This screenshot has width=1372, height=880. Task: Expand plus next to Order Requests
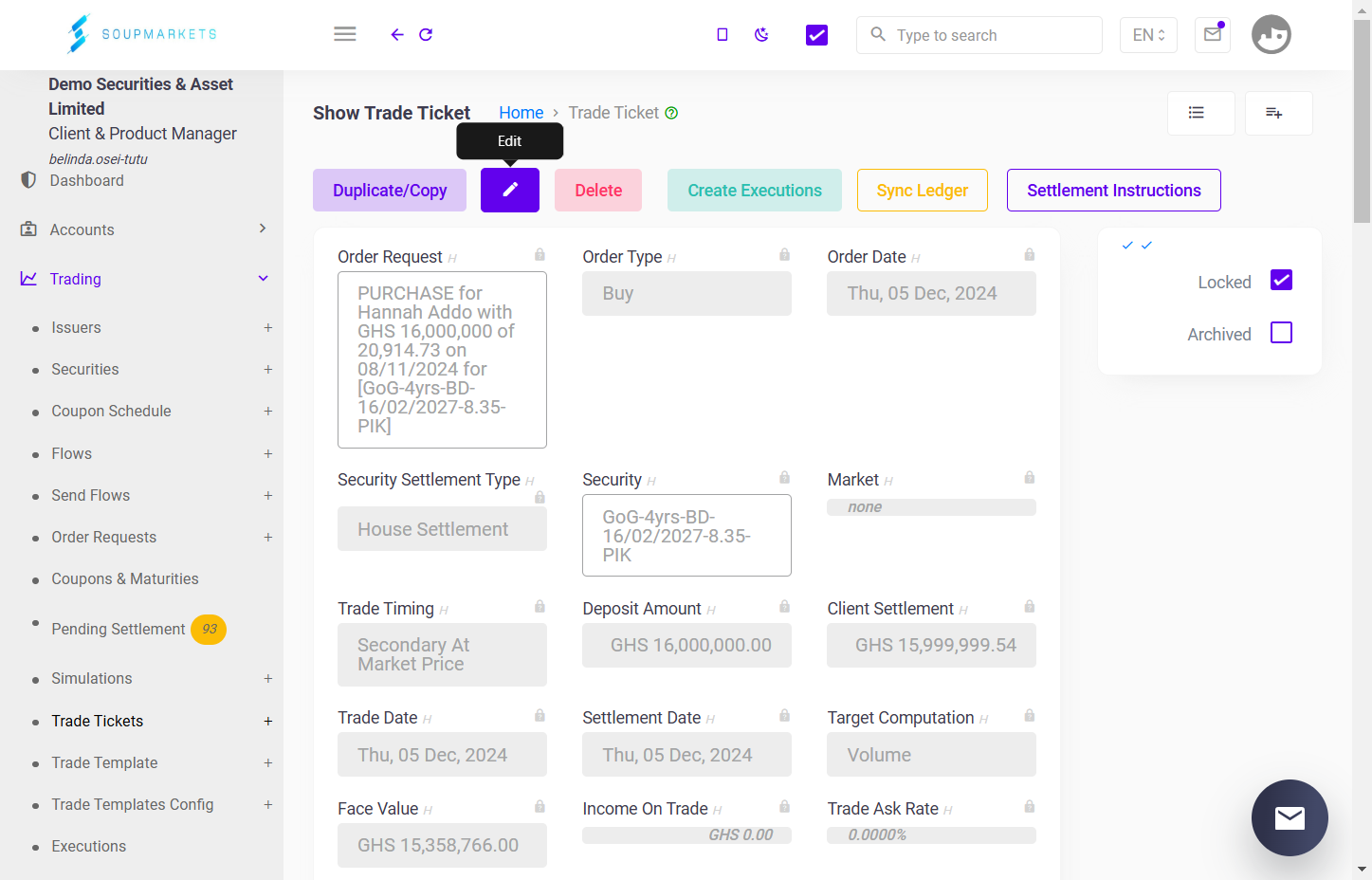point(268,537)
